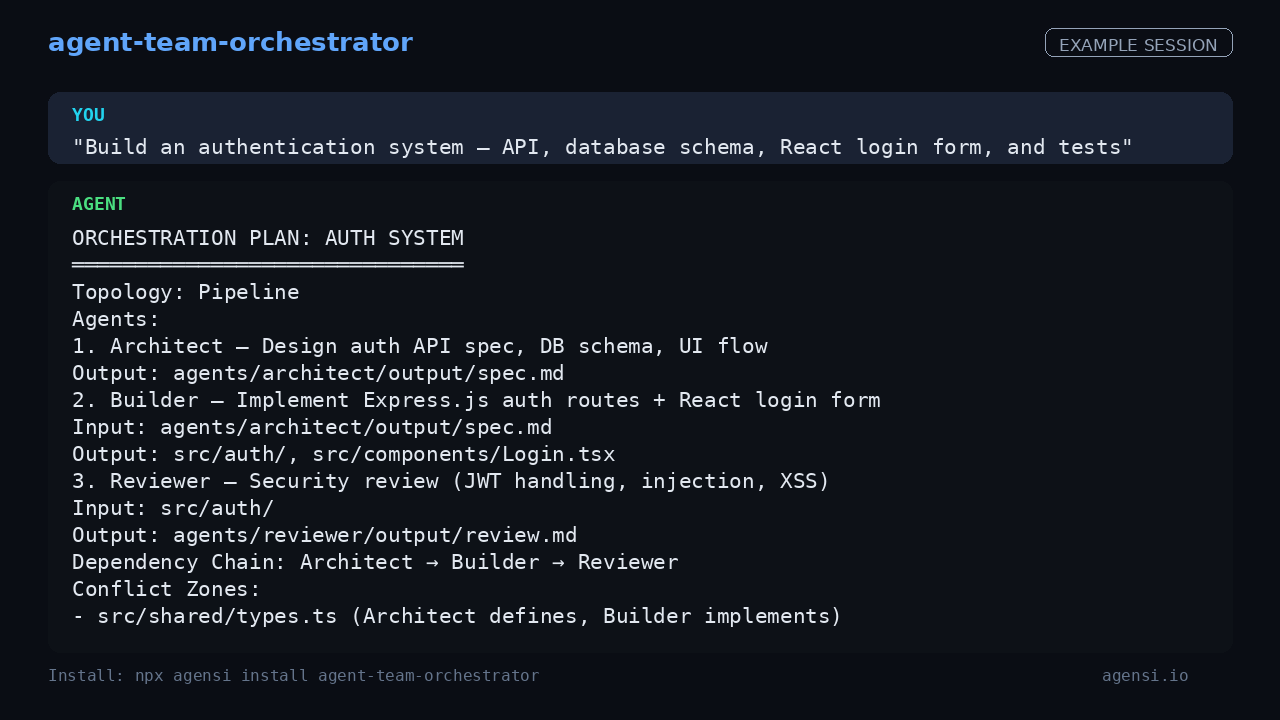Select the 3. Reviewer security review line

click(451, 481)
